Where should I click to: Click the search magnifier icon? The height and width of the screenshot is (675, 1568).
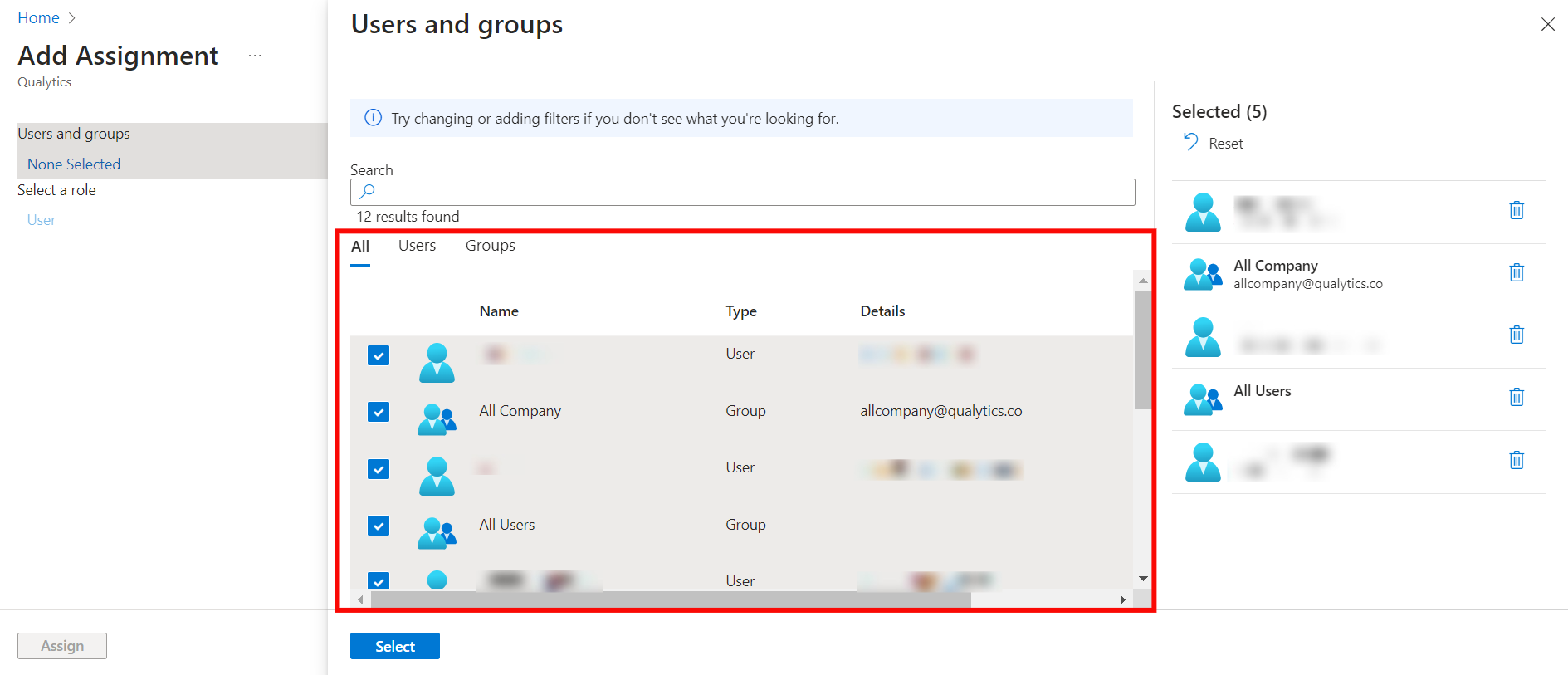pyautogui.click(x=367, y=192)
